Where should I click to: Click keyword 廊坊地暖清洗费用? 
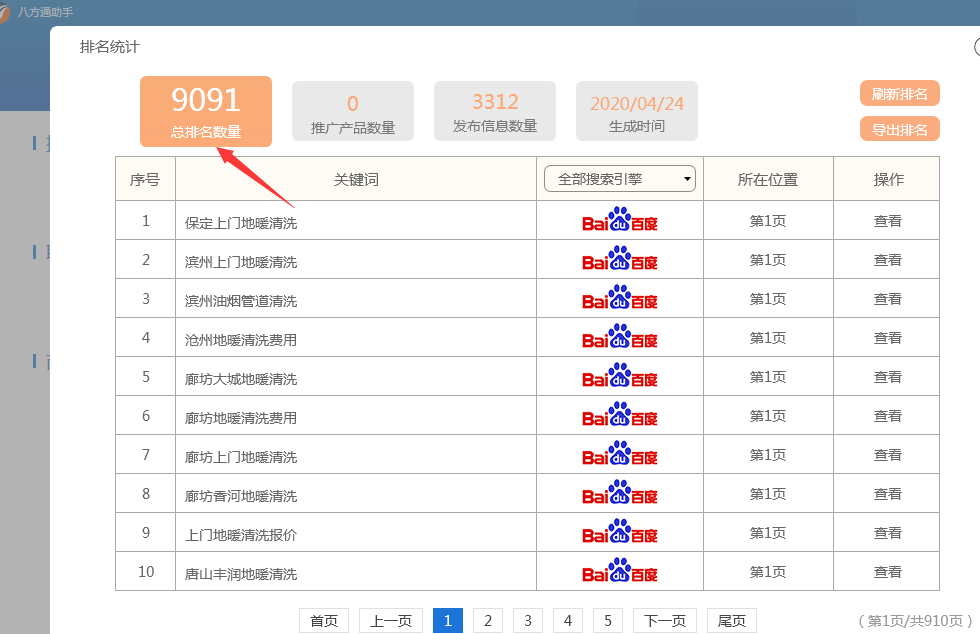point(241,418)
